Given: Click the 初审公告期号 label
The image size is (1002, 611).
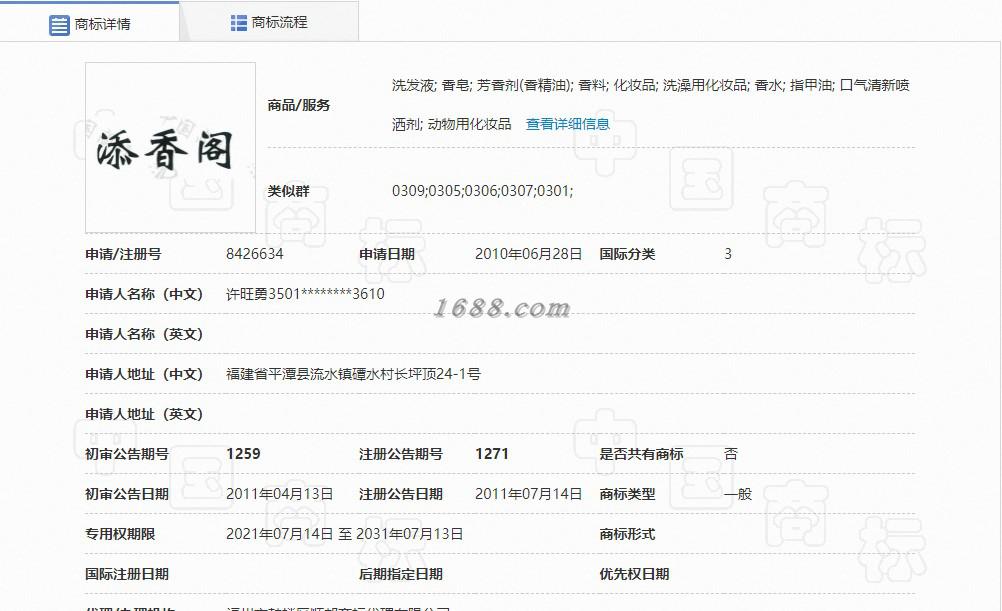Looking at the screenshot, I should (x=127, y=454).
